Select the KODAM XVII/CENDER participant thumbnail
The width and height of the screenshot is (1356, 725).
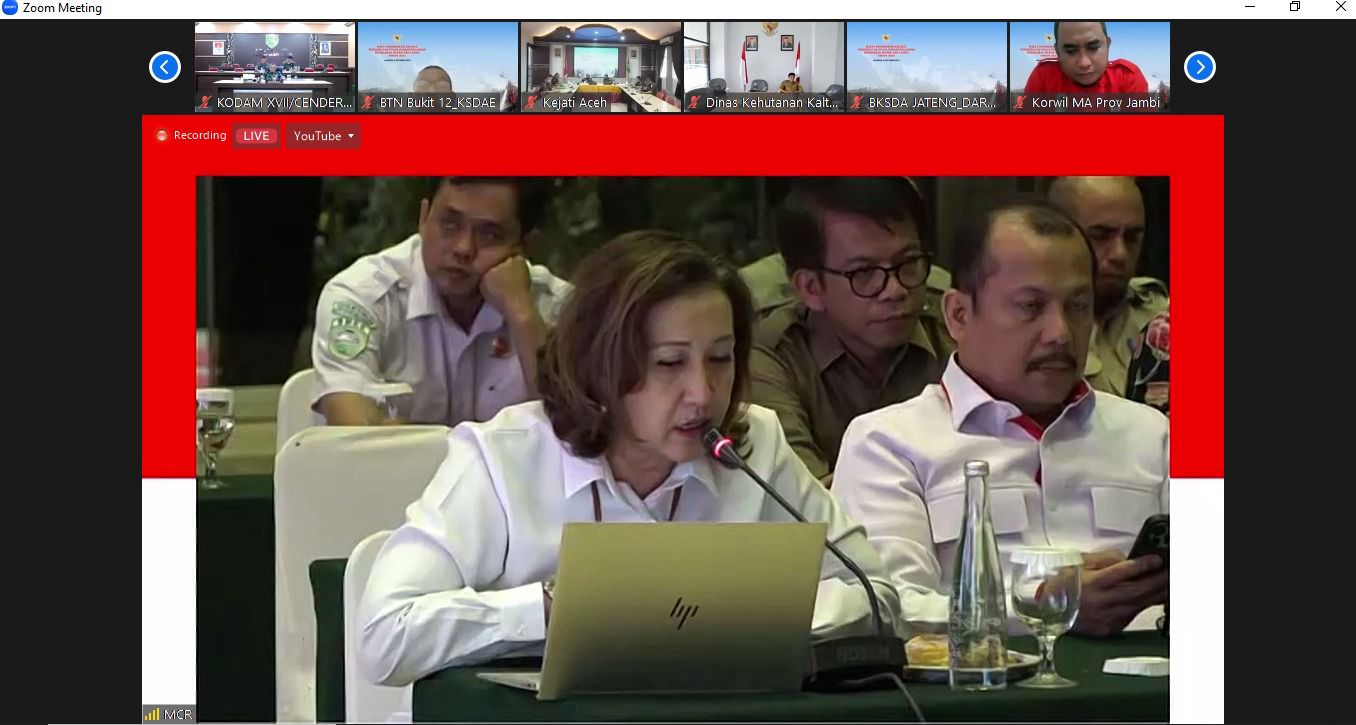pos(275,60)
